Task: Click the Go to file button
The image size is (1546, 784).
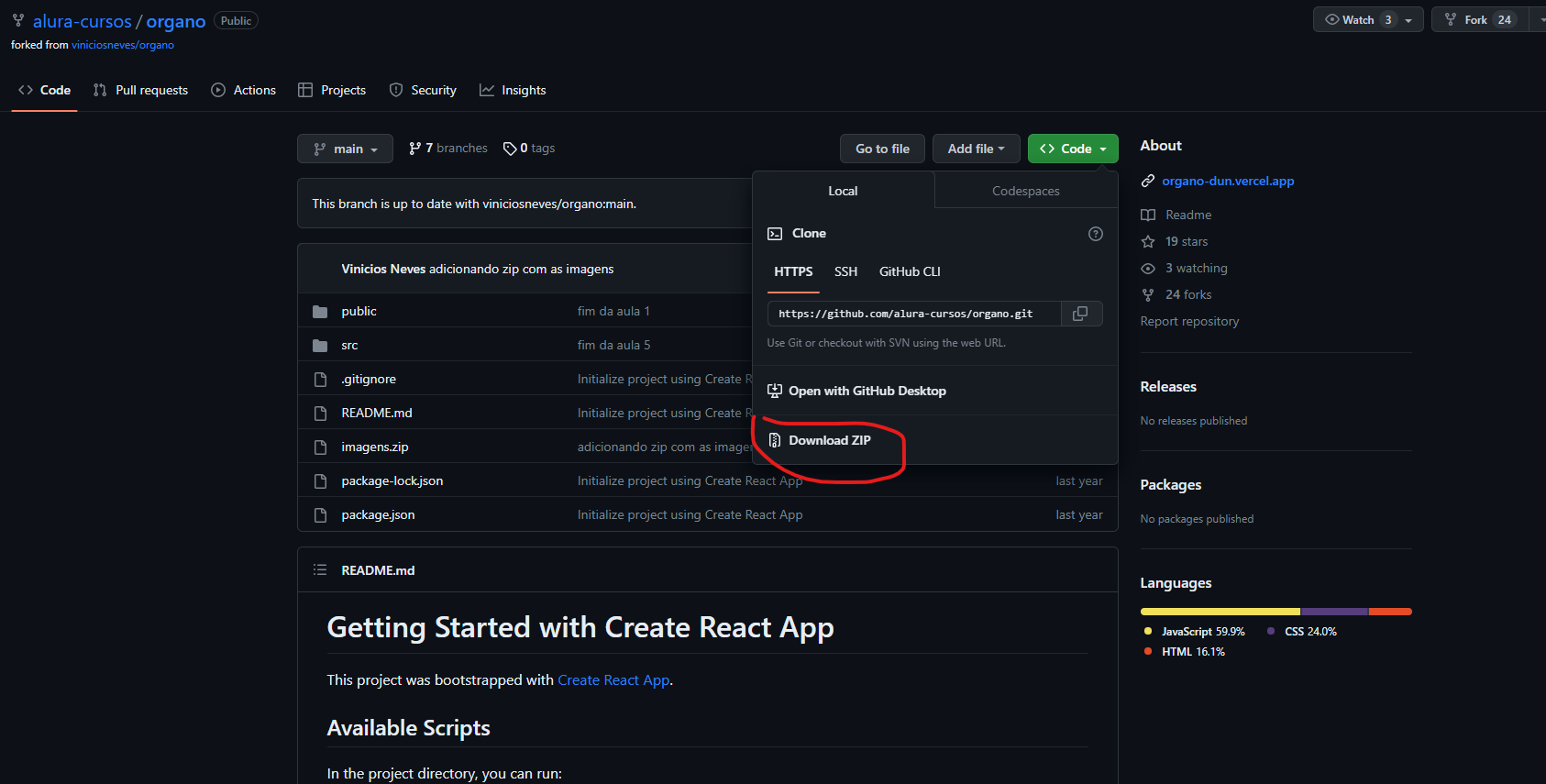Action: 882,149
